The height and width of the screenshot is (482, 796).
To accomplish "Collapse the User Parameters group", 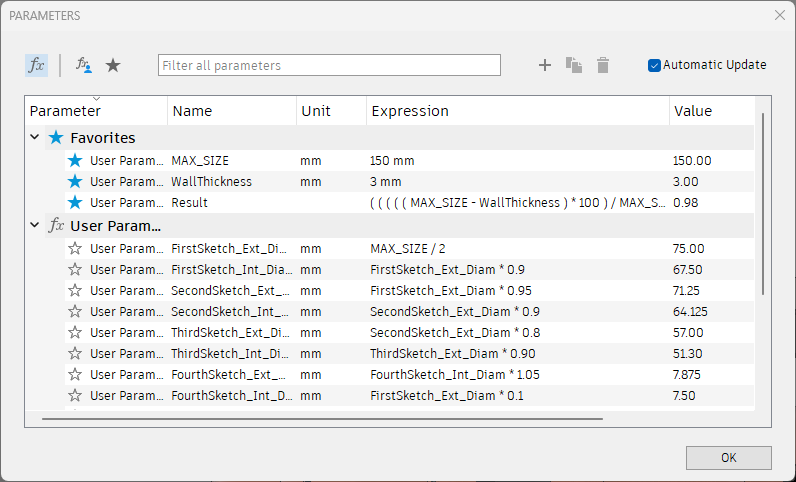I will point(35,226).
